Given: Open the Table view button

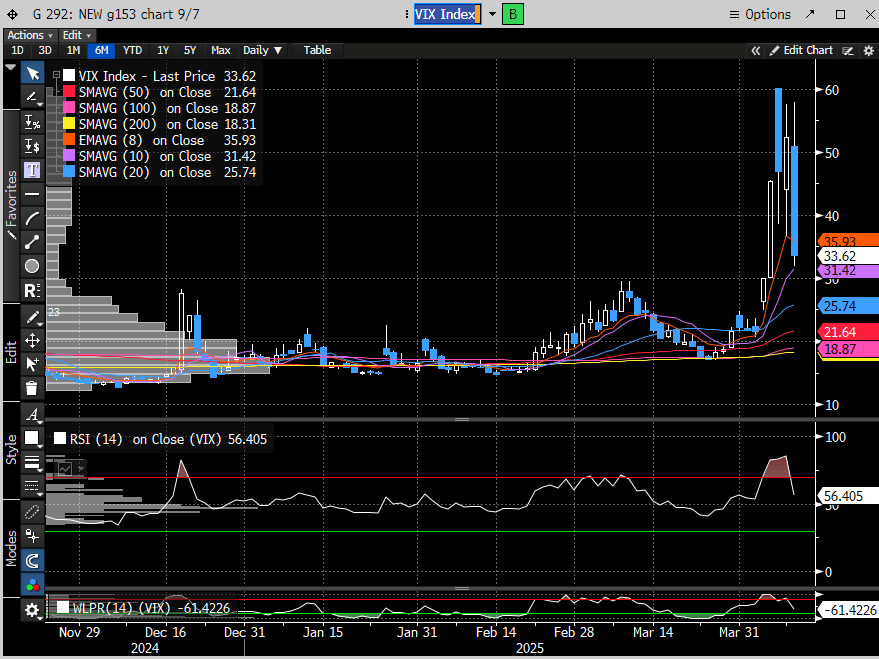Looking at the screenshot, I should point(317,50).
